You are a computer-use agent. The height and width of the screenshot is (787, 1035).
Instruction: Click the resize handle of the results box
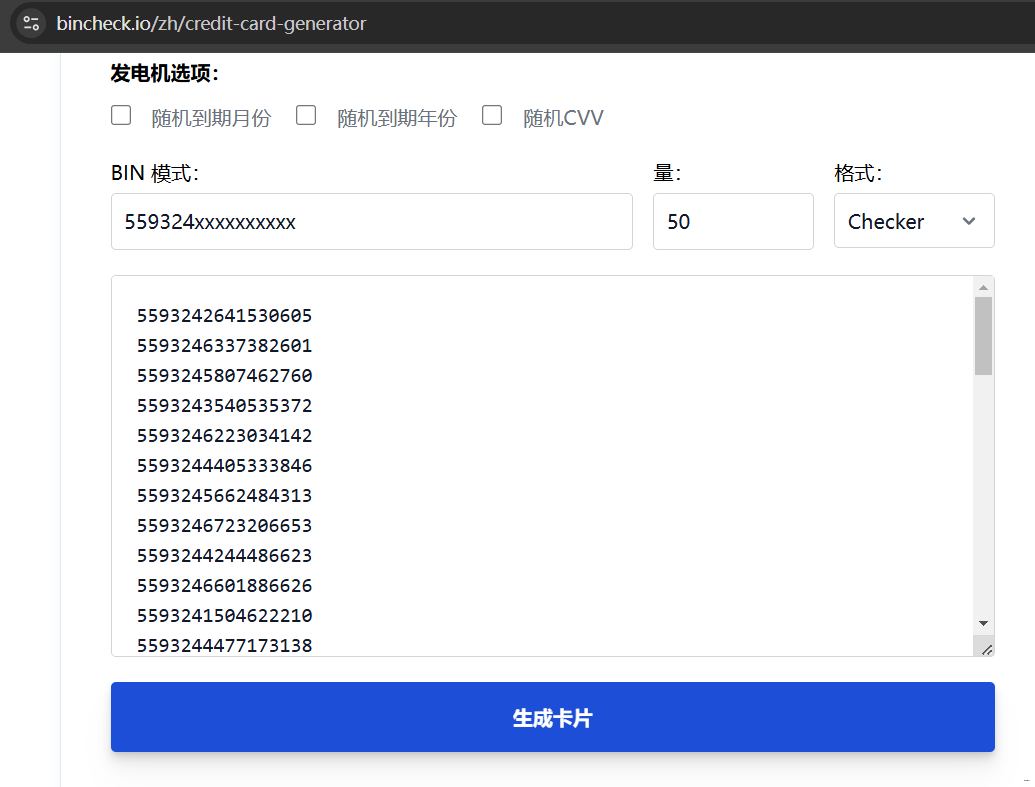pos(986,646)
